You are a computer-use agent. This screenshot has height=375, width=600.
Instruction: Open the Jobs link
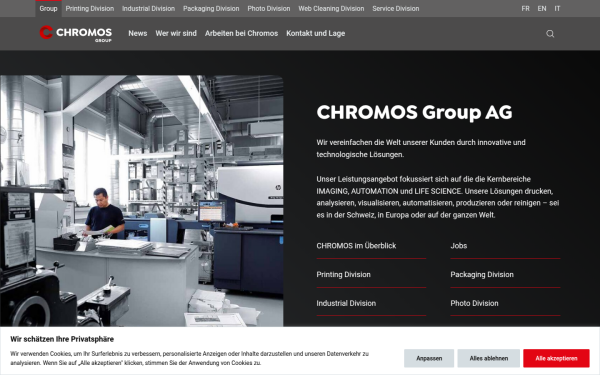(505, 246)
